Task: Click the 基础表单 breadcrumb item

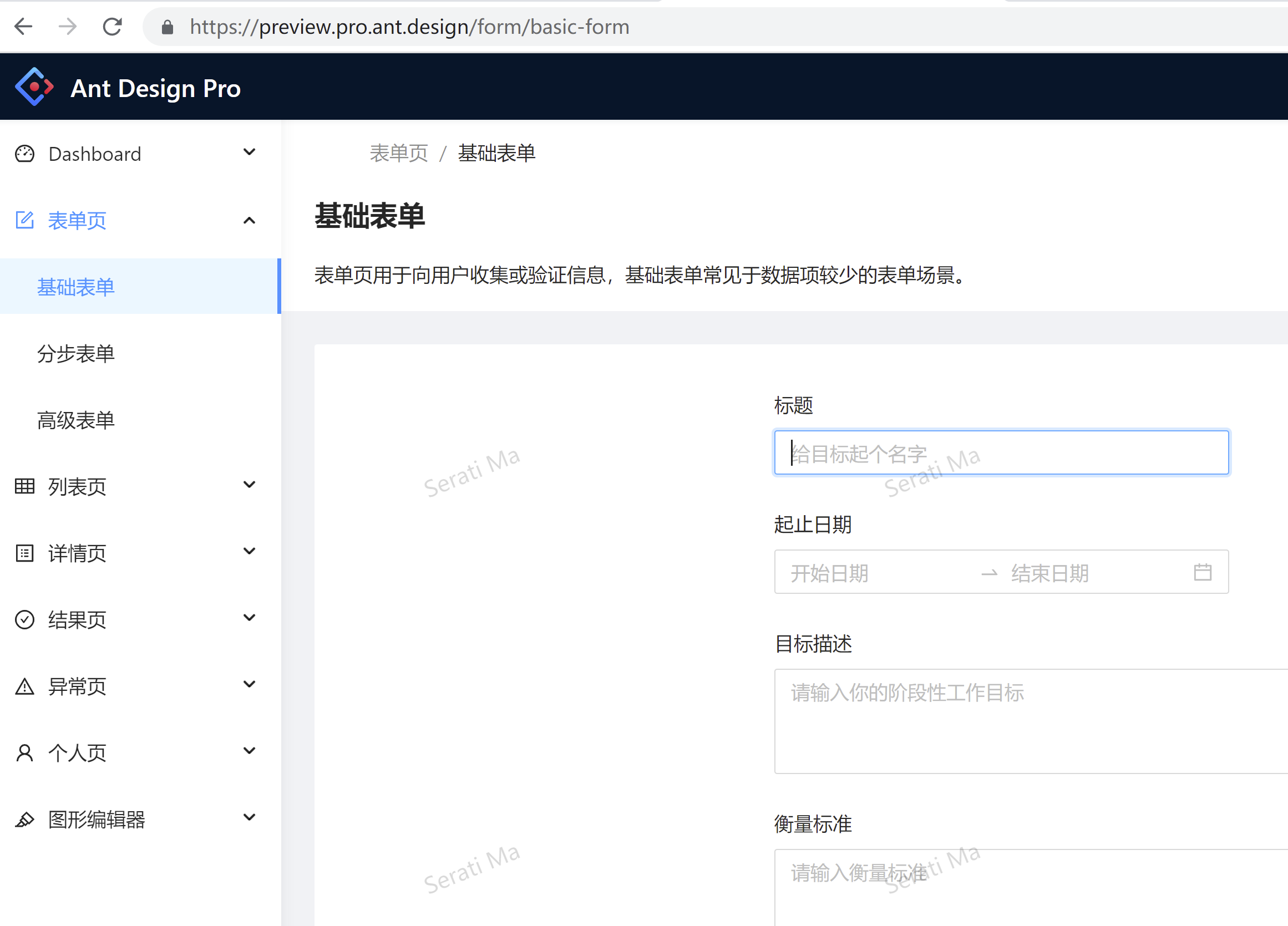Action: pyautogui.click(x=496, y=153)
